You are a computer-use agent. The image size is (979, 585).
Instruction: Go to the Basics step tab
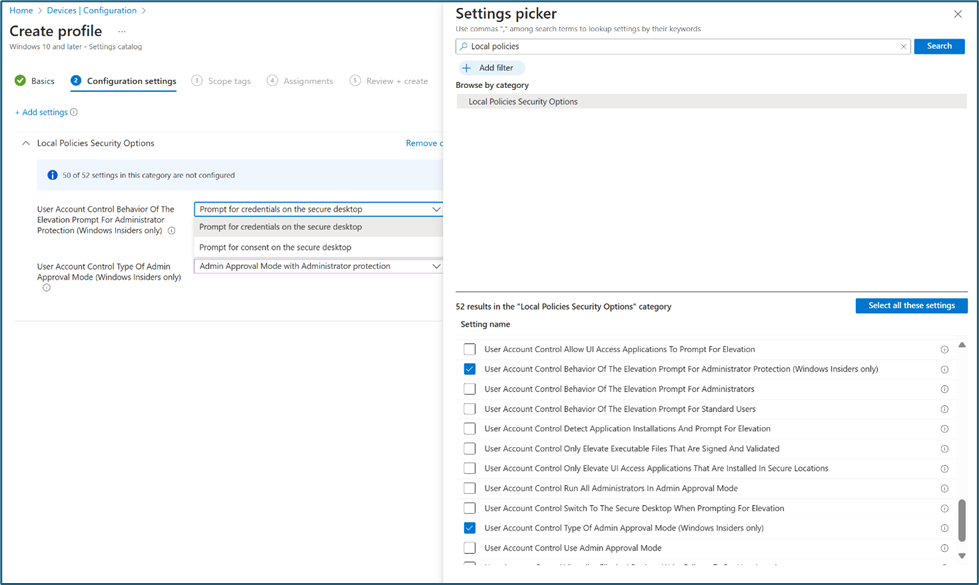pyautogui.click(x=35, y=81)
